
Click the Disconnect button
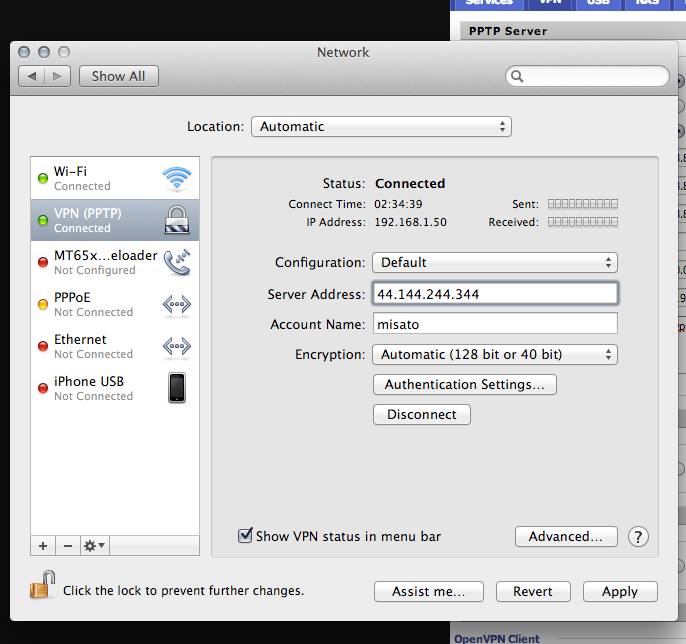(x=422, y=414)
